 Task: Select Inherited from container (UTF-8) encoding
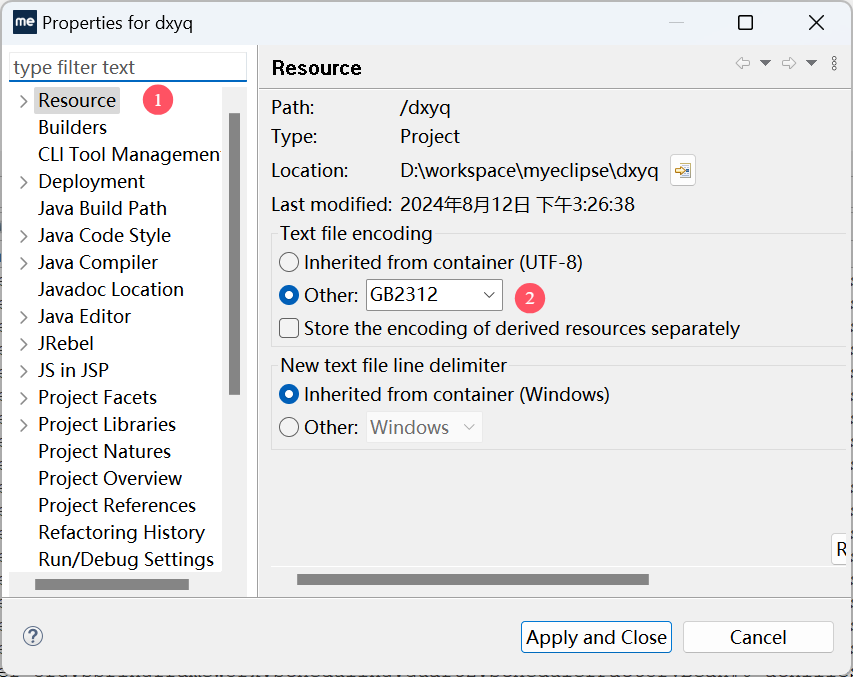(289, 263)
